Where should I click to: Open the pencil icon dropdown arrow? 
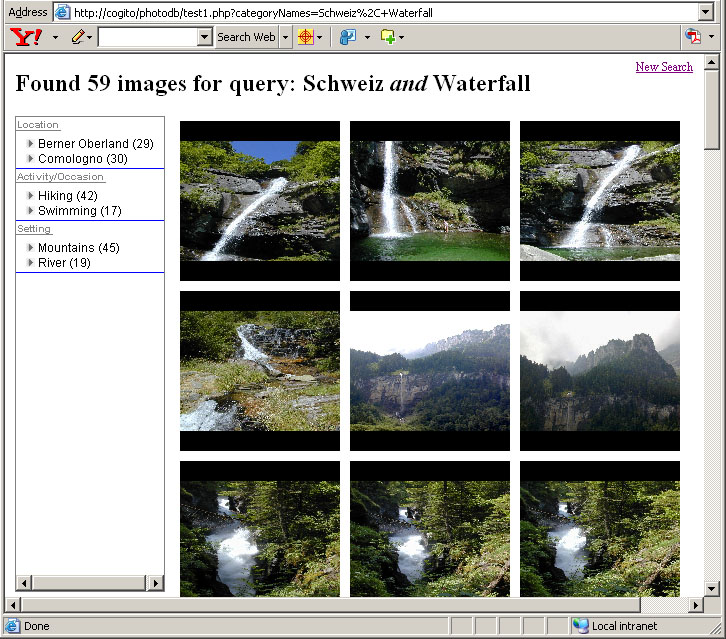(x=89, y=37)
